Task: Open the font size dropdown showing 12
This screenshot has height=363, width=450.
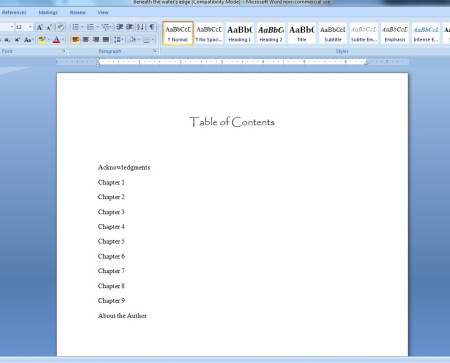Action: (30, 27)
